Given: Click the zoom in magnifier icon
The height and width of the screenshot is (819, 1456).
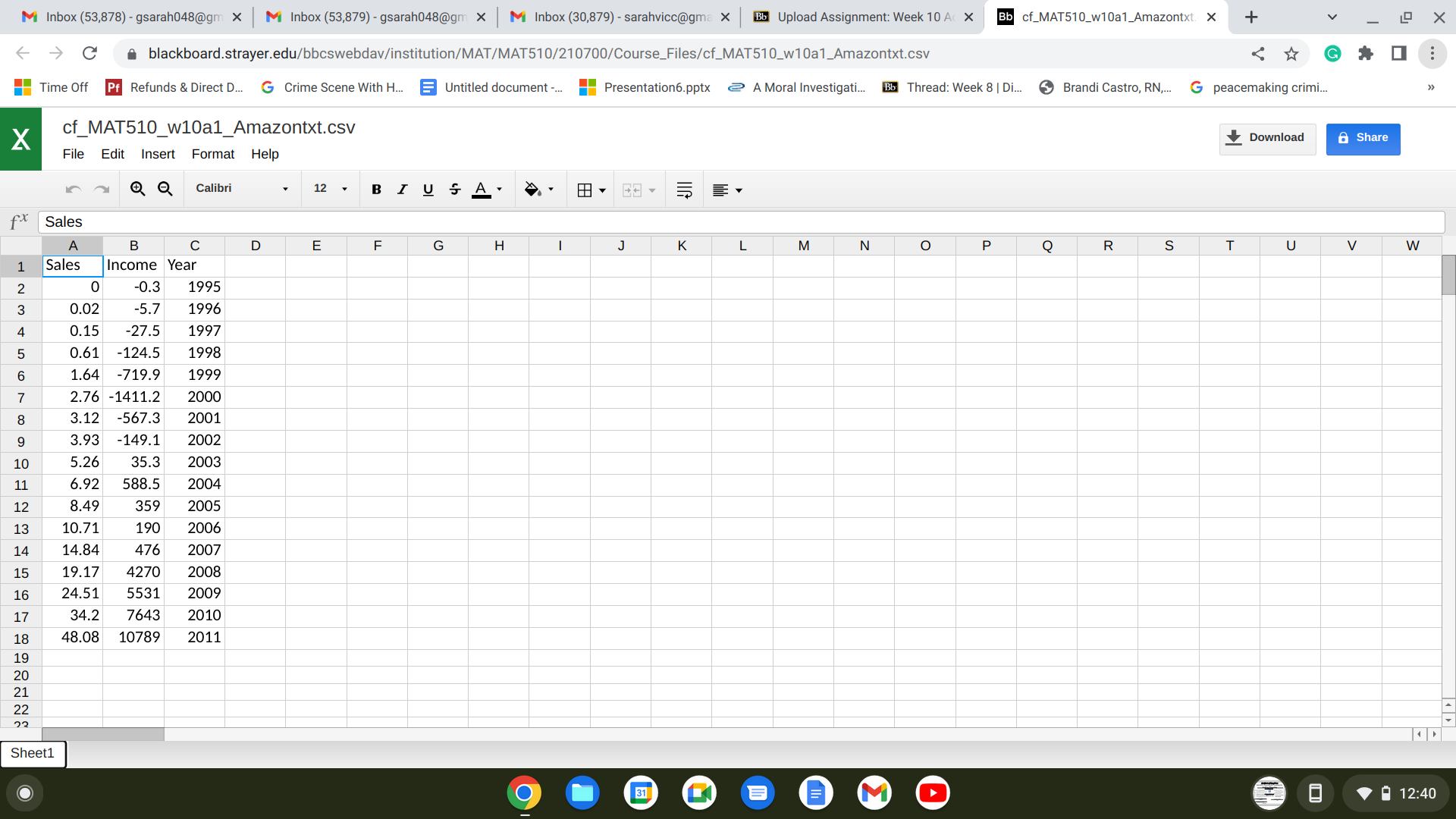Looking at the screenshot, I should [137, 189].
